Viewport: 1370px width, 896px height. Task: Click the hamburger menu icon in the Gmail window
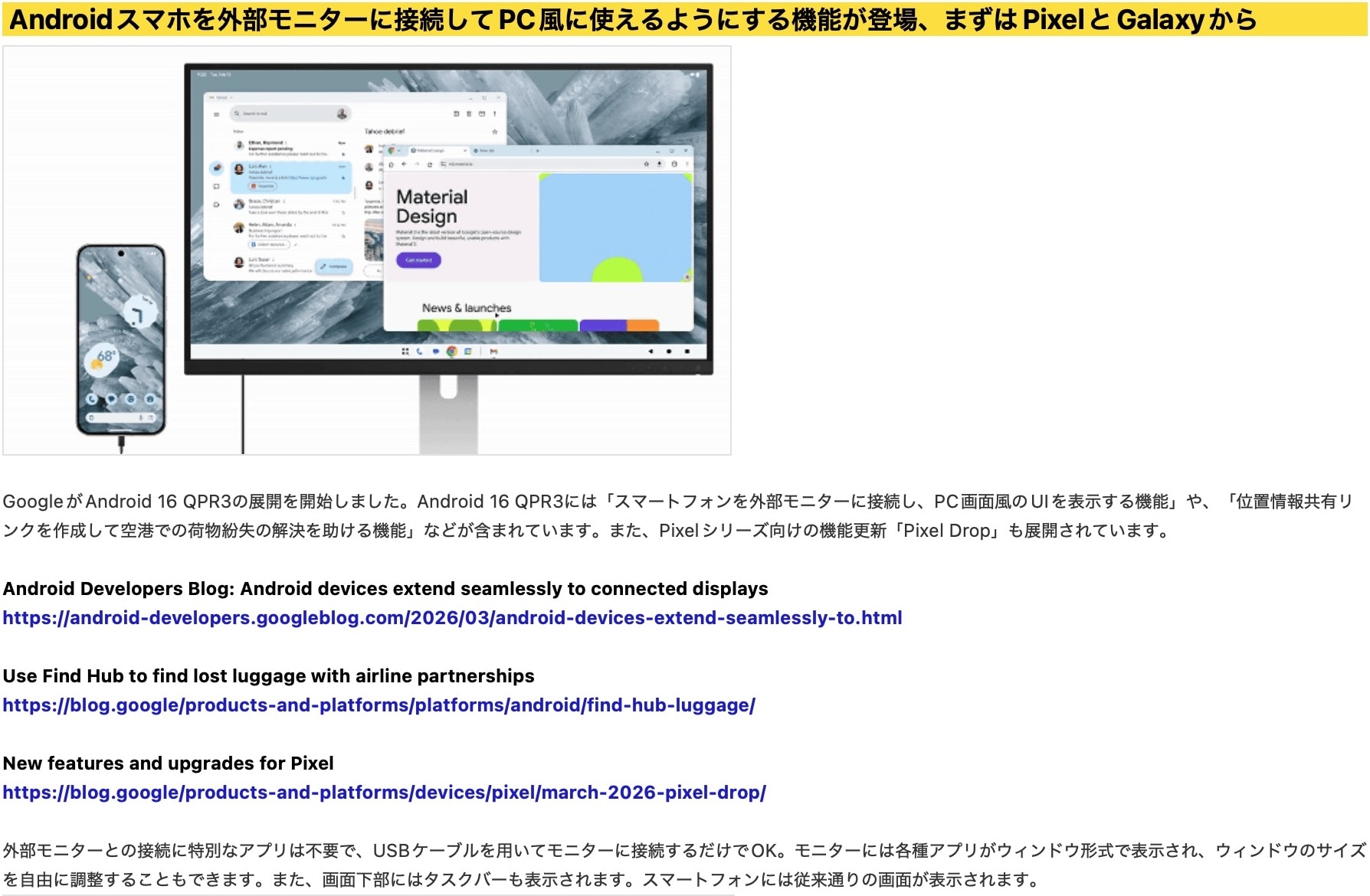(217, 114)
